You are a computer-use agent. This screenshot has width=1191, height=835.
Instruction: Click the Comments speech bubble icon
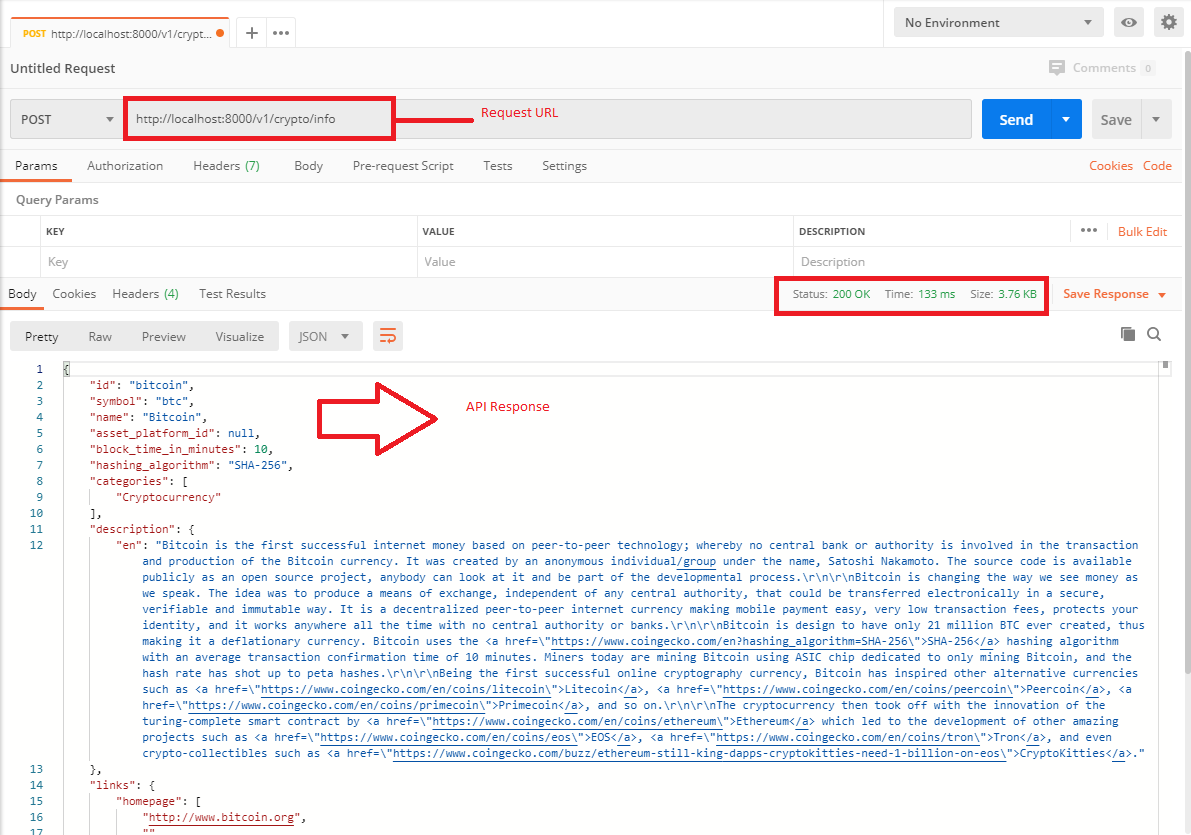pos(1057,68)
